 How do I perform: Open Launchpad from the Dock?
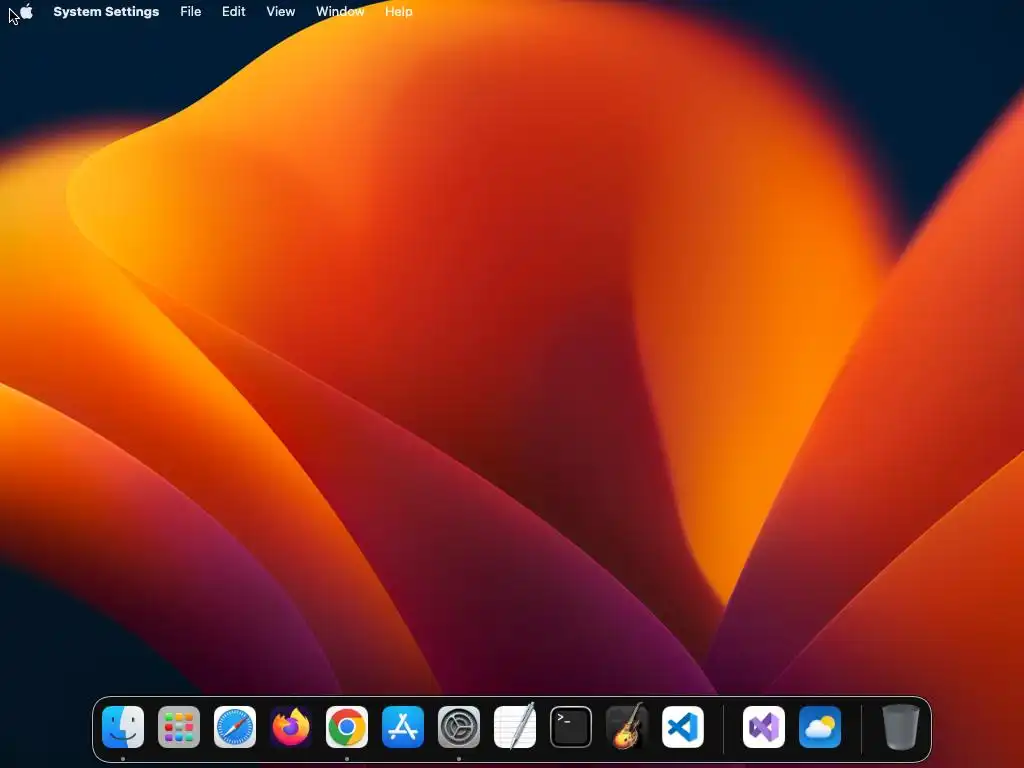pos(179,727)
